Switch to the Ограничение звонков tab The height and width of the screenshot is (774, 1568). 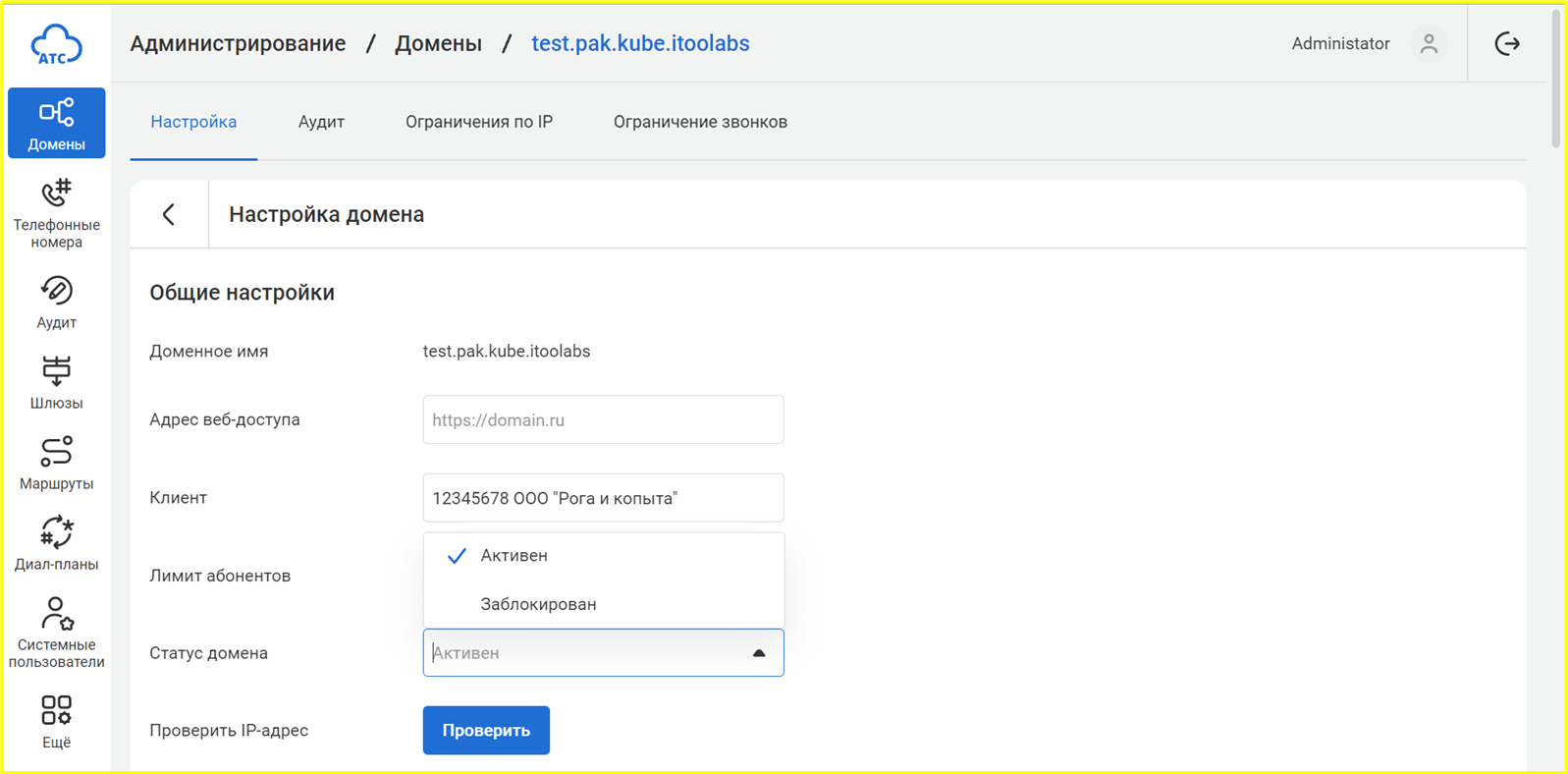(700, 122)
